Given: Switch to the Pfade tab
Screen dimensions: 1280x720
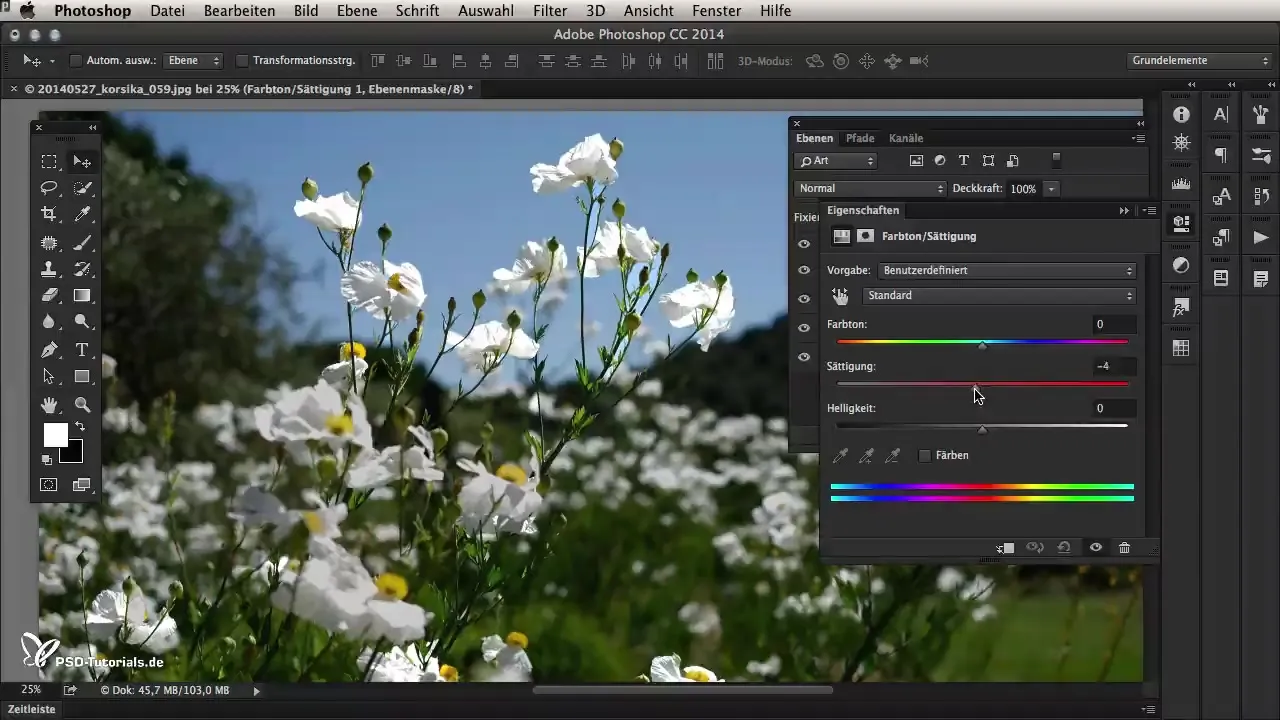Looking at the screenshot, I should (x=860, y=138).
